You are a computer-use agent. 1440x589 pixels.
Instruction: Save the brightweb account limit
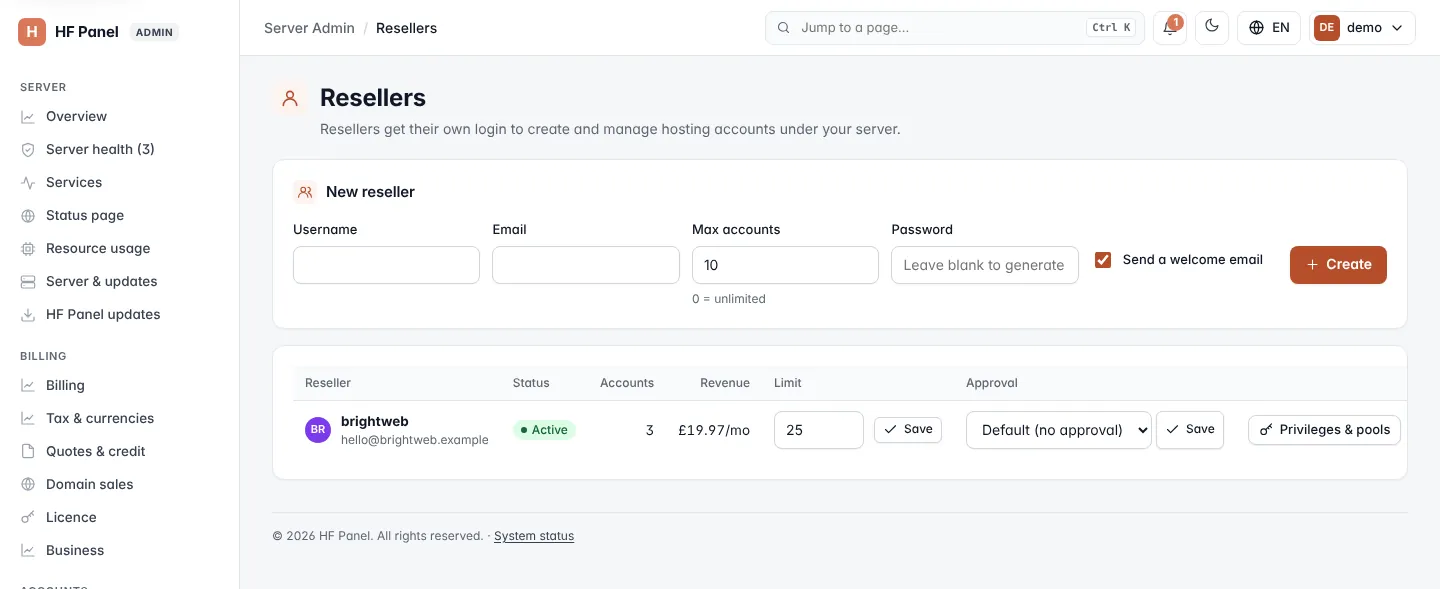(908, 430)
